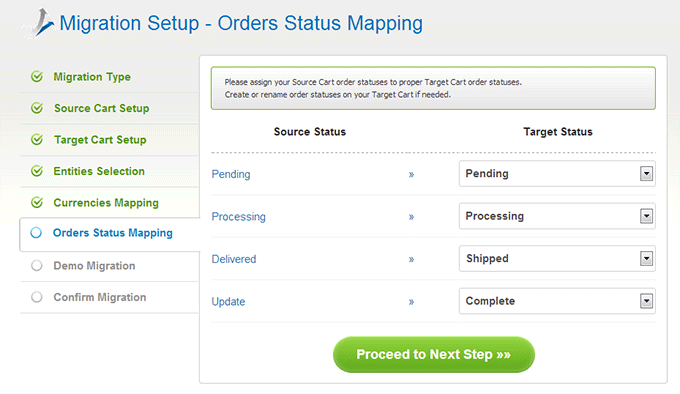Select the Confirm Migration step
Screen dimensions: 680x394
coord(100,297)
